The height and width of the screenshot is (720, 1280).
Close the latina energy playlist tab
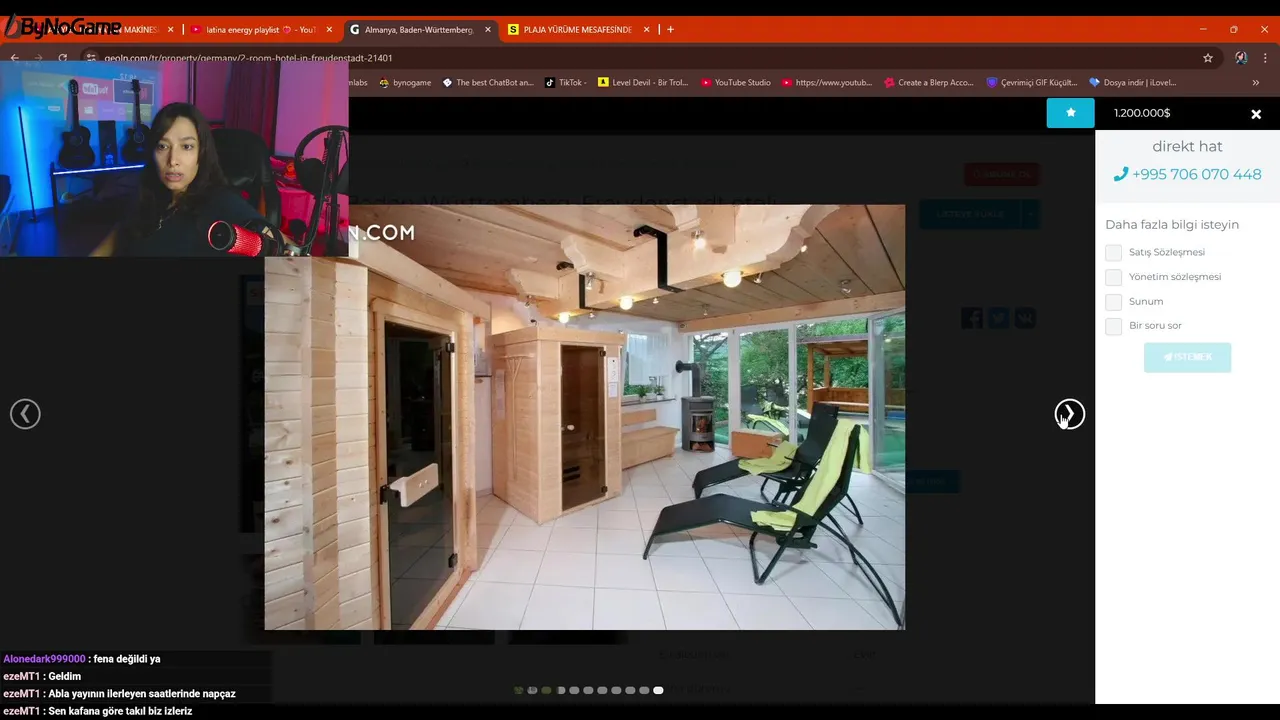pos(329,30)
